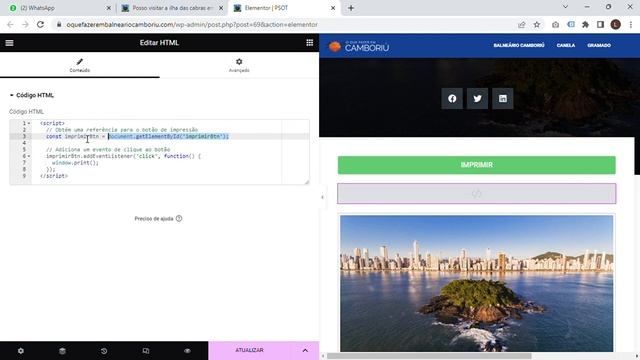This screenshot has width=640, height=360.
Task: Select the HTML widget placeholder in preview
Action: pos(476,193)
